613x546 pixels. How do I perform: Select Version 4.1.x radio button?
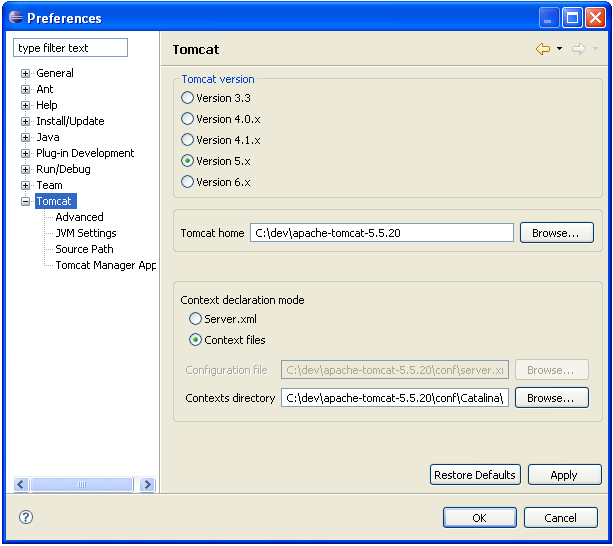[187, 140]
